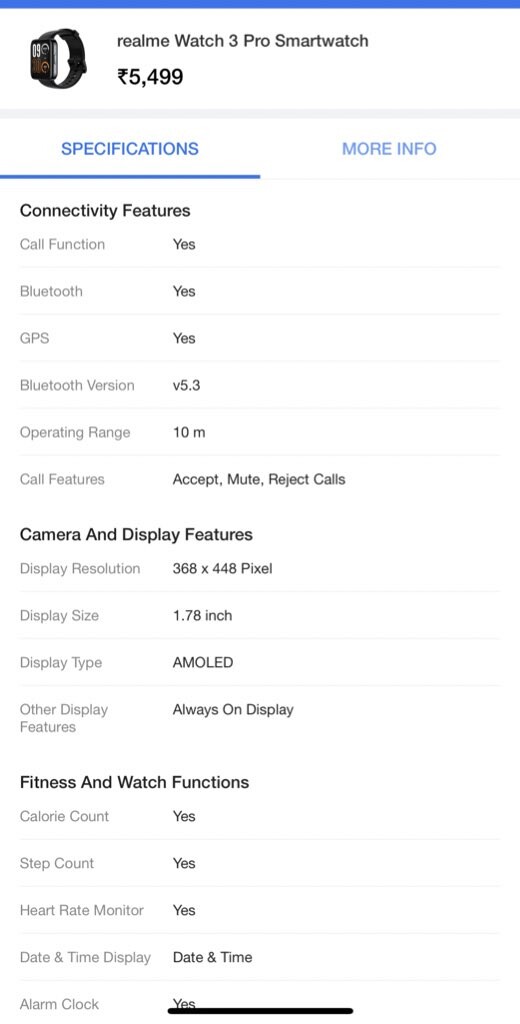The width and height of the screenshot is (520, 1024).
Task: Select the Connectivity Features section heading
Action: (x=105, y=211)
